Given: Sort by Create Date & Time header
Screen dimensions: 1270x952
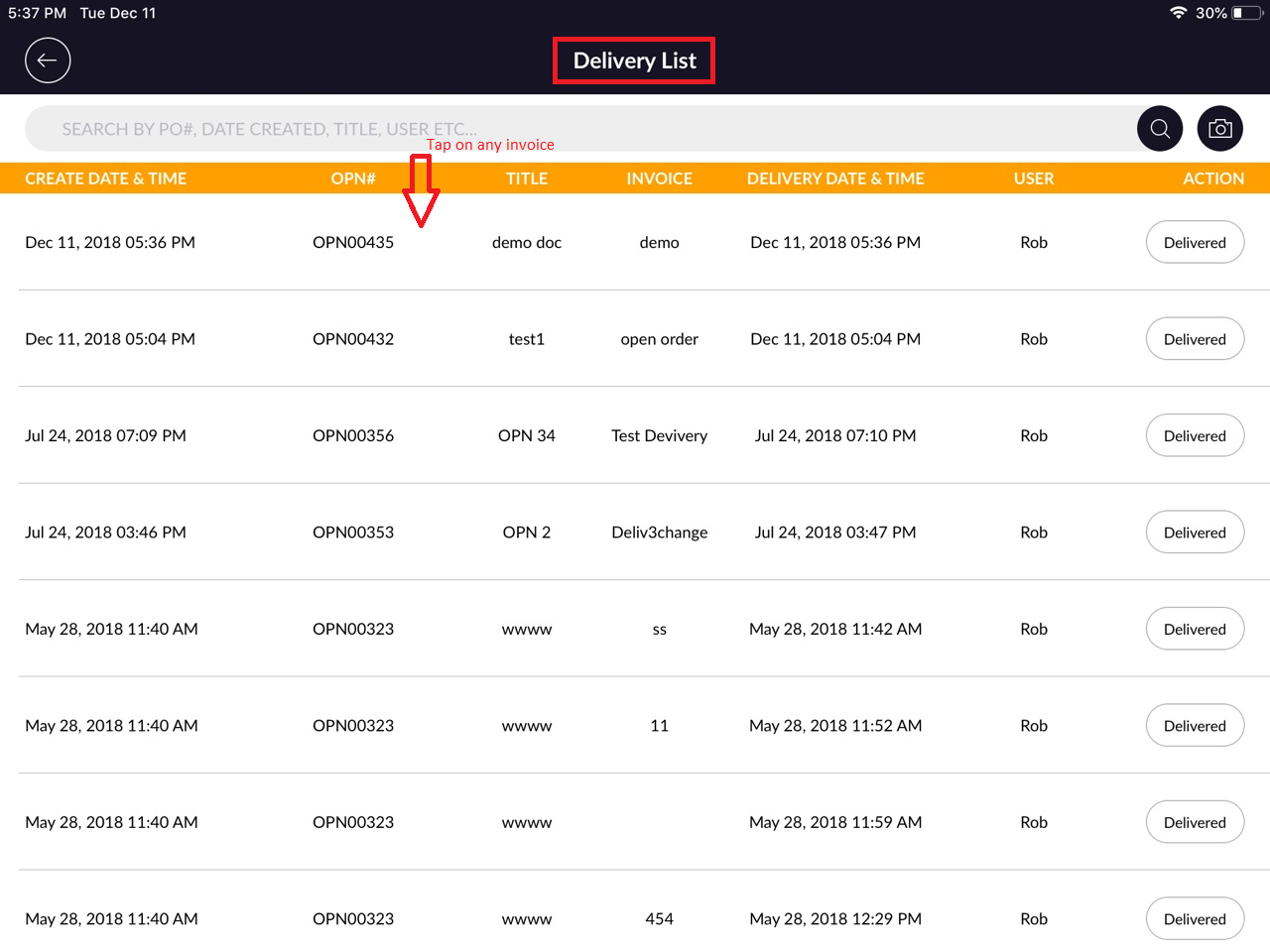Looking at the screenshot, I should [105, 178].
